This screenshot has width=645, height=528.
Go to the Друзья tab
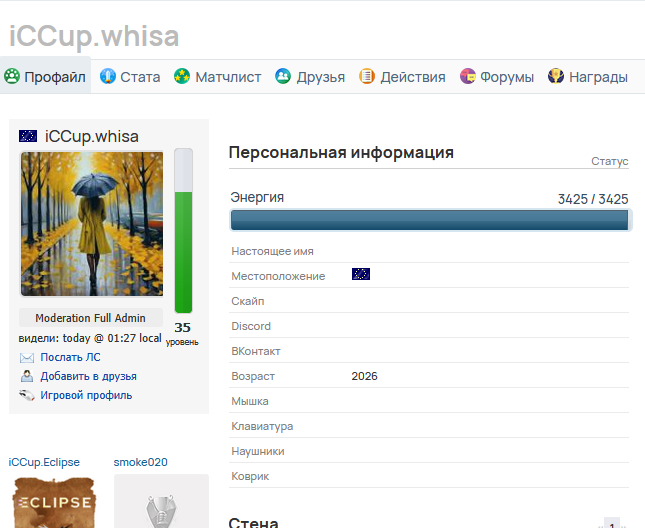[310, 77]
